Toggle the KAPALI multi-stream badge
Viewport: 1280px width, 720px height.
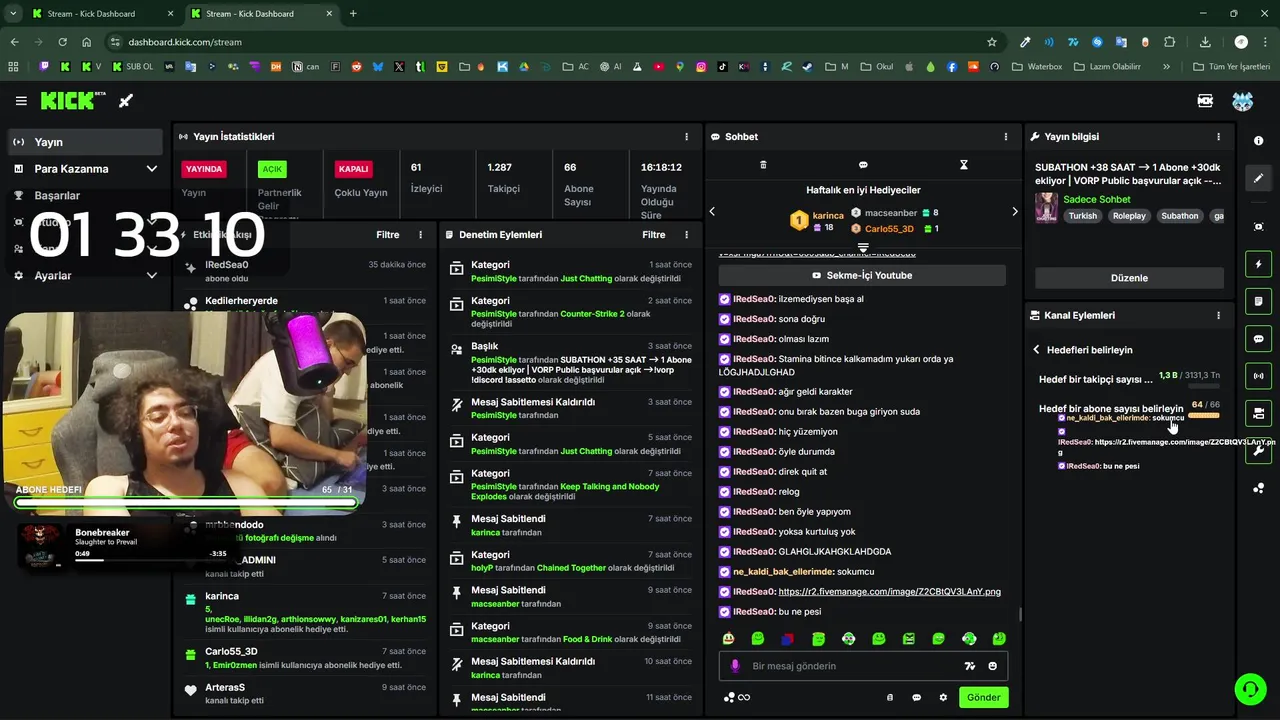tap(353, 169)
